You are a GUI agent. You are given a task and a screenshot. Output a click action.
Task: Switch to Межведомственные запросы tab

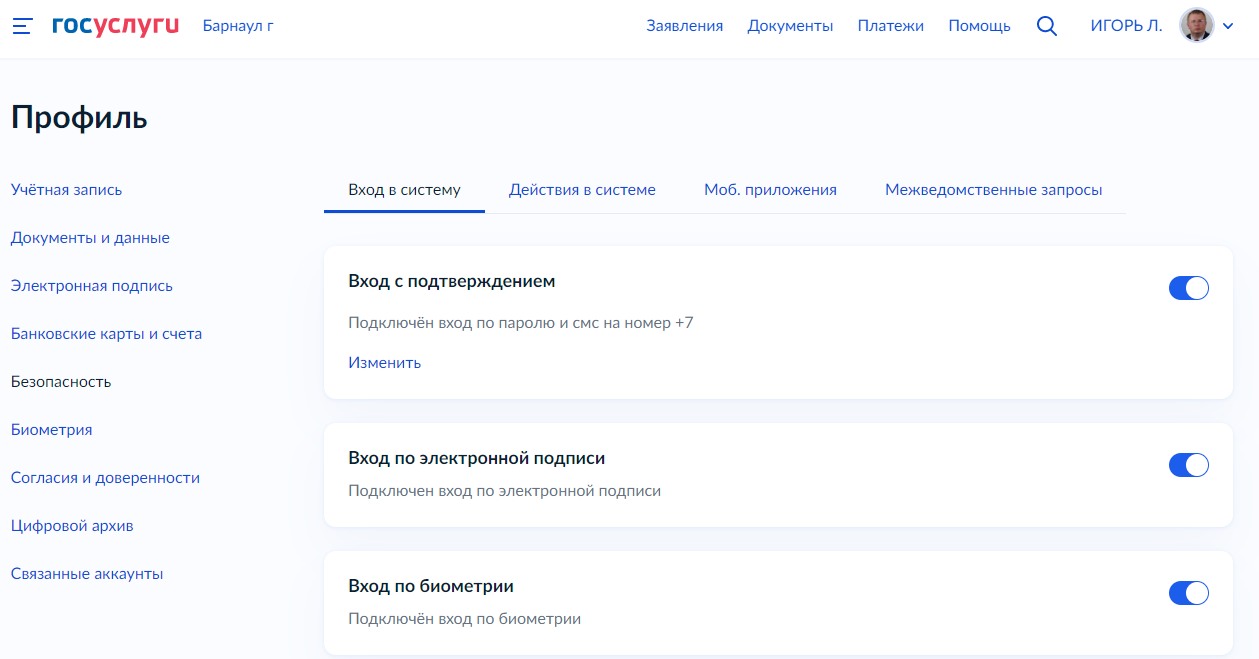994,190
